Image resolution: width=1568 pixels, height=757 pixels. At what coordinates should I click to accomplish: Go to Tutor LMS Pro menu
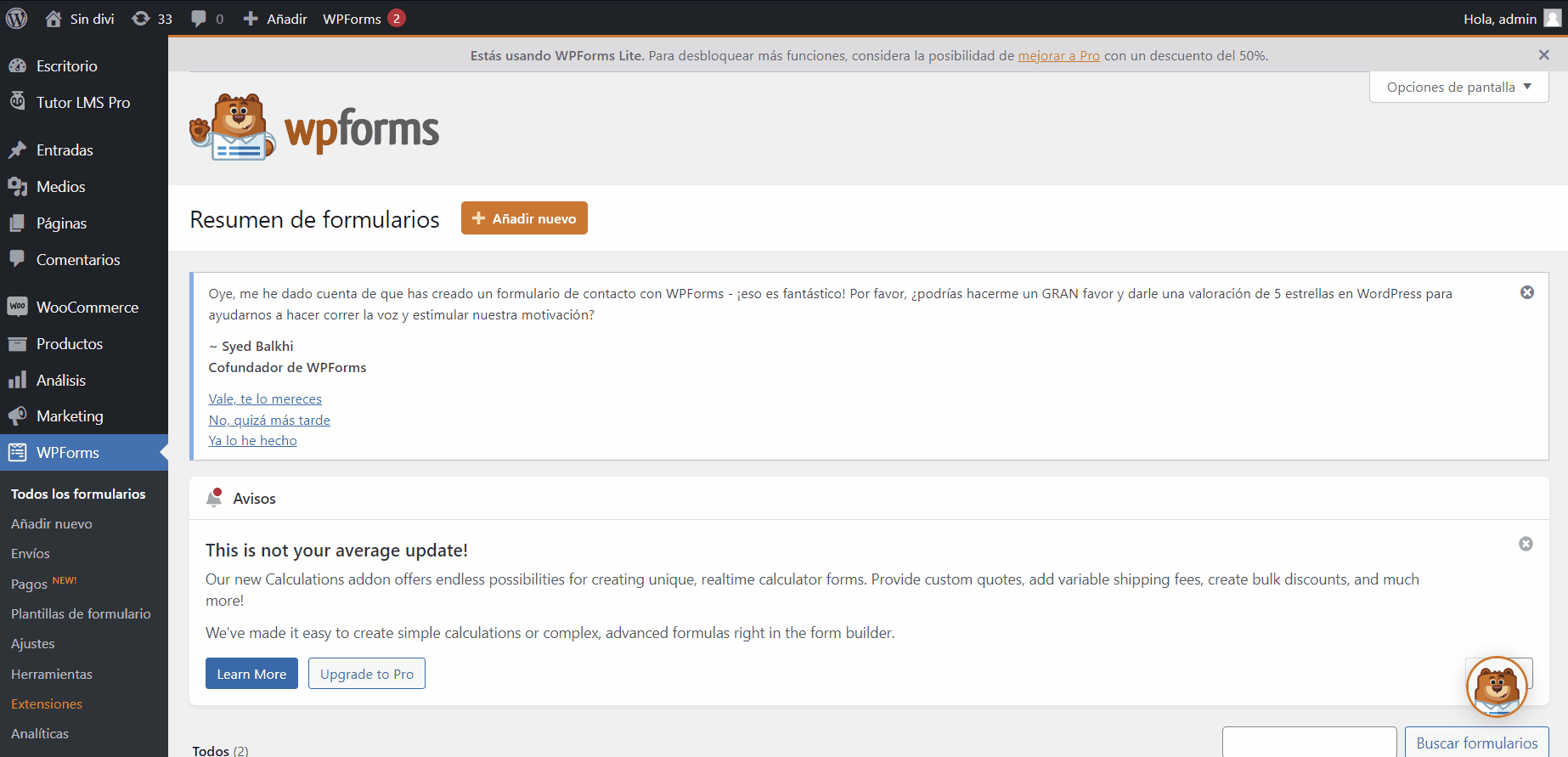coord(82,103)
